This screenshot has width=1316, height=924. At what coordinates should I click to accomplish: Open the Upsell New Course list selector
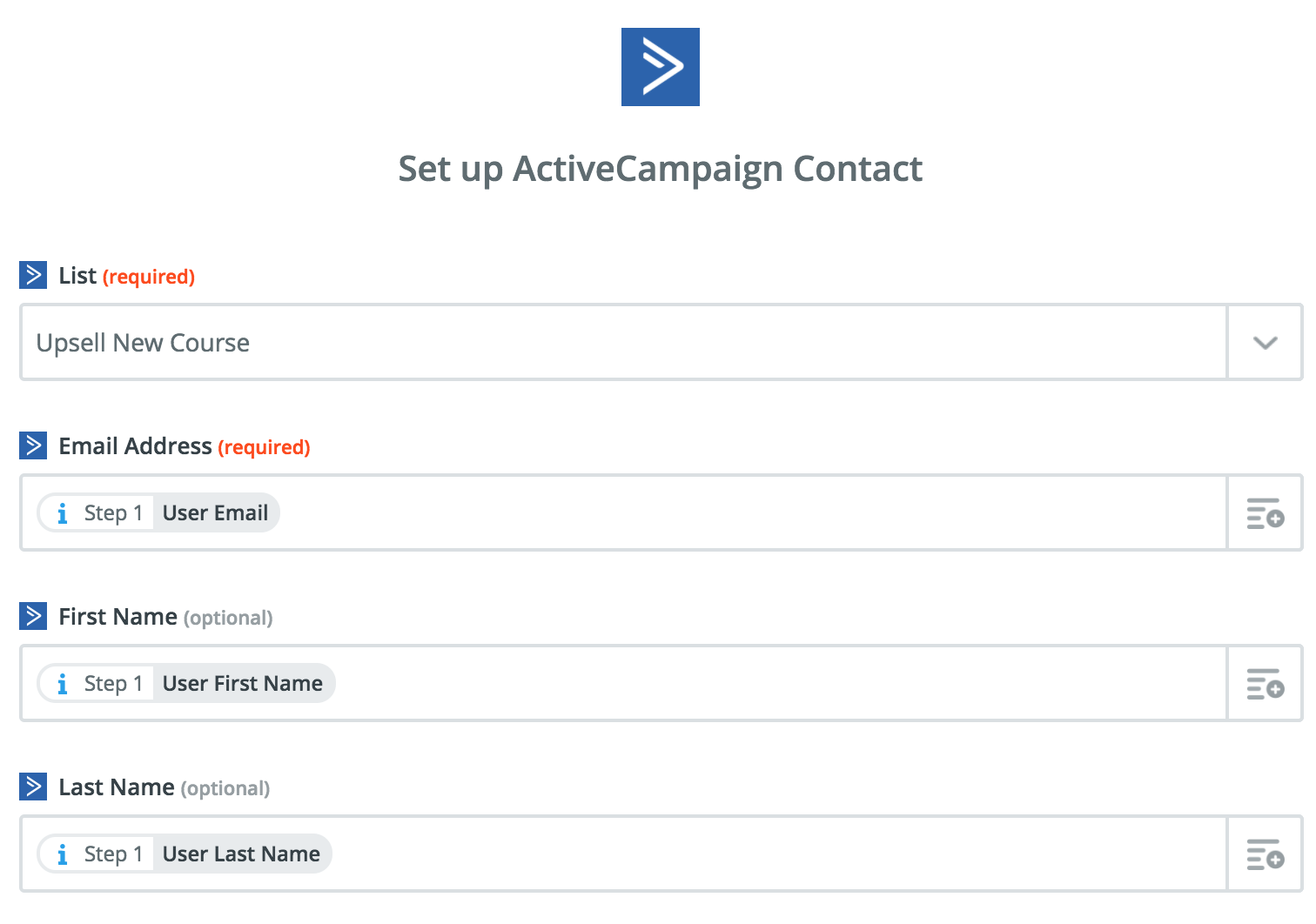[x=624, y=342]
